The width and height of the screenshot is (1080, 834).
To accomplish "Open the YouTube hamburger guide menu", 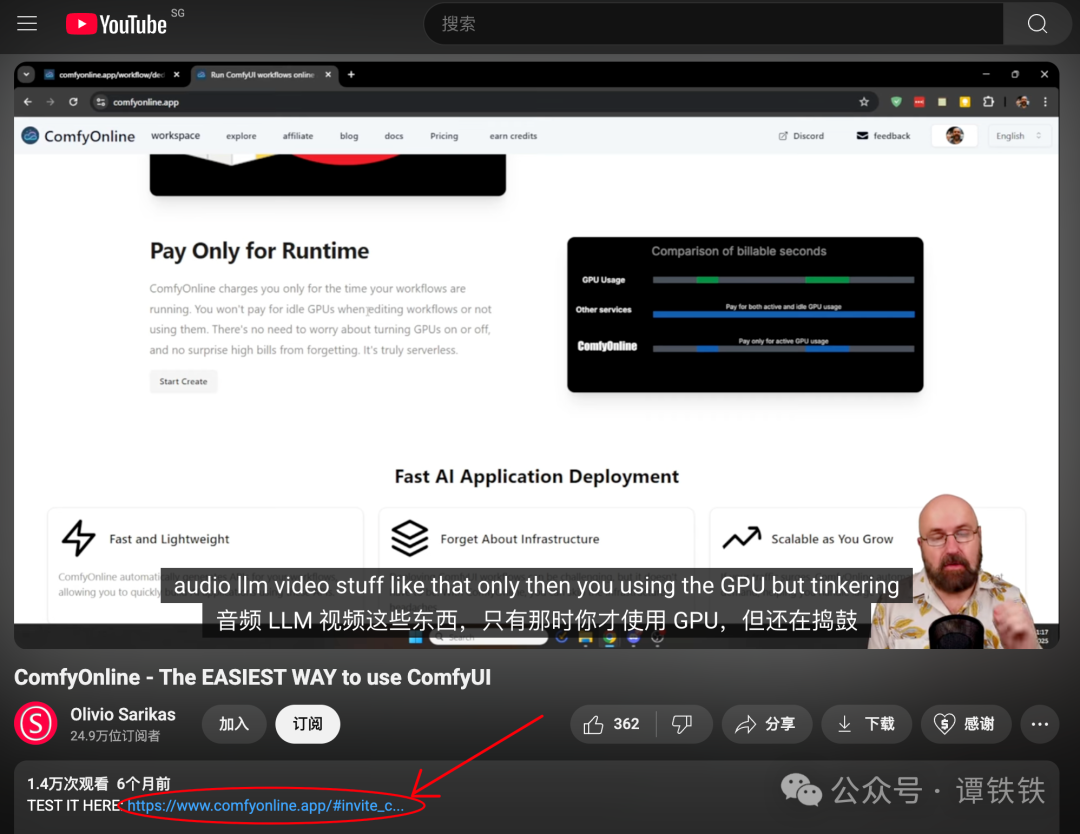I will point(27,23).
